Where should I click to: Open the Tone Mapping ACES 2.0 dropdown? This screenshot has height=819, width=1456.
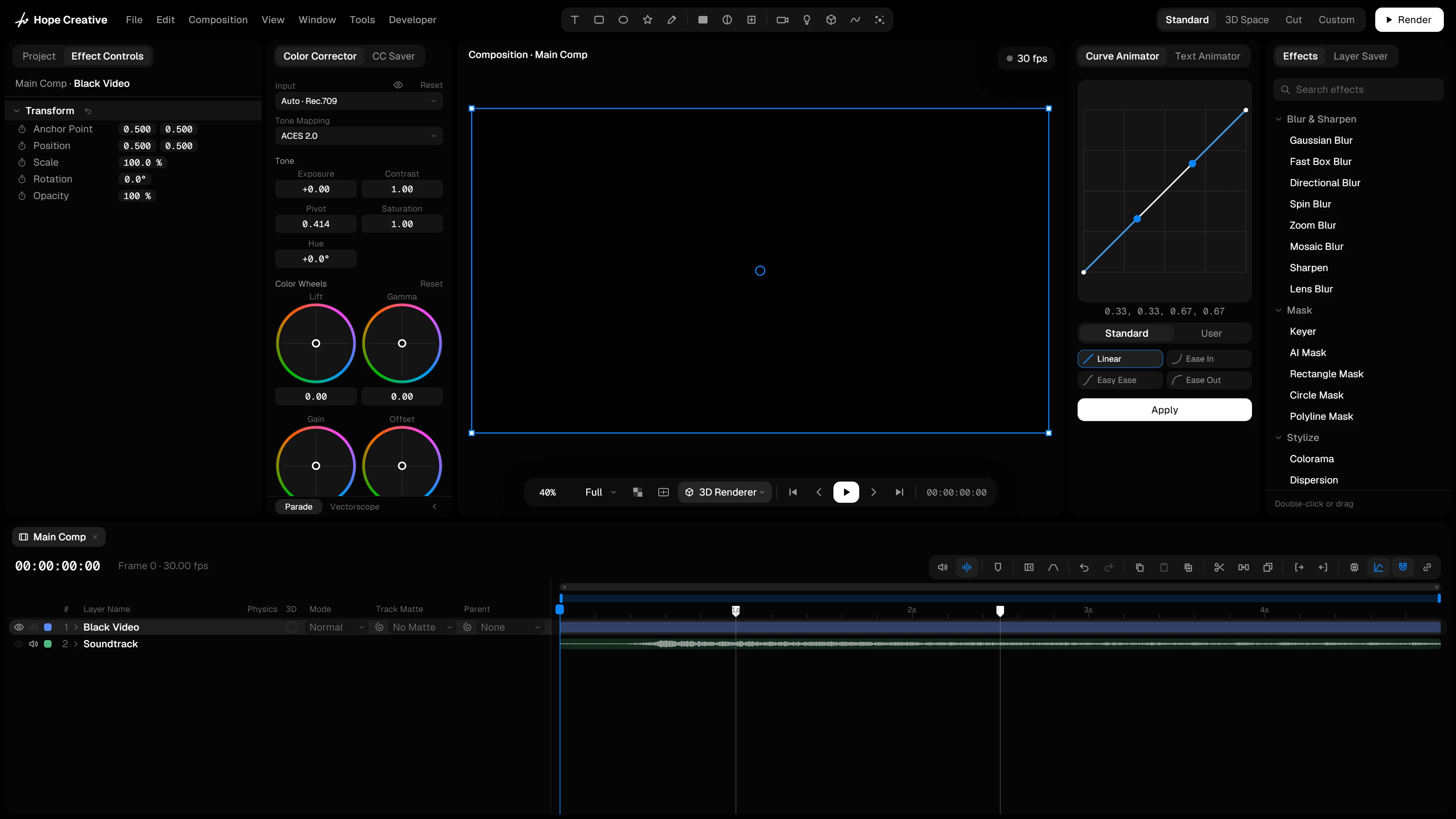[358, 136]
